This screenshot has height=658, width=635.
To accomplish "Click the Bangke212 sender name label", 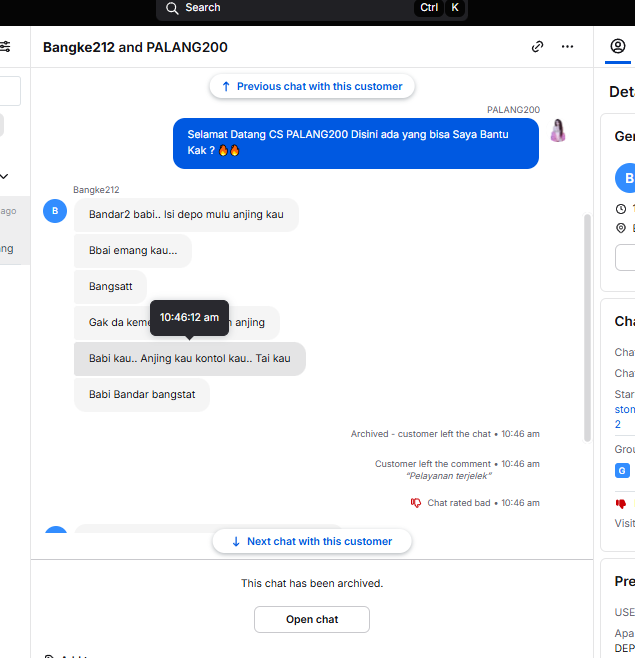I will coord(96,190).
